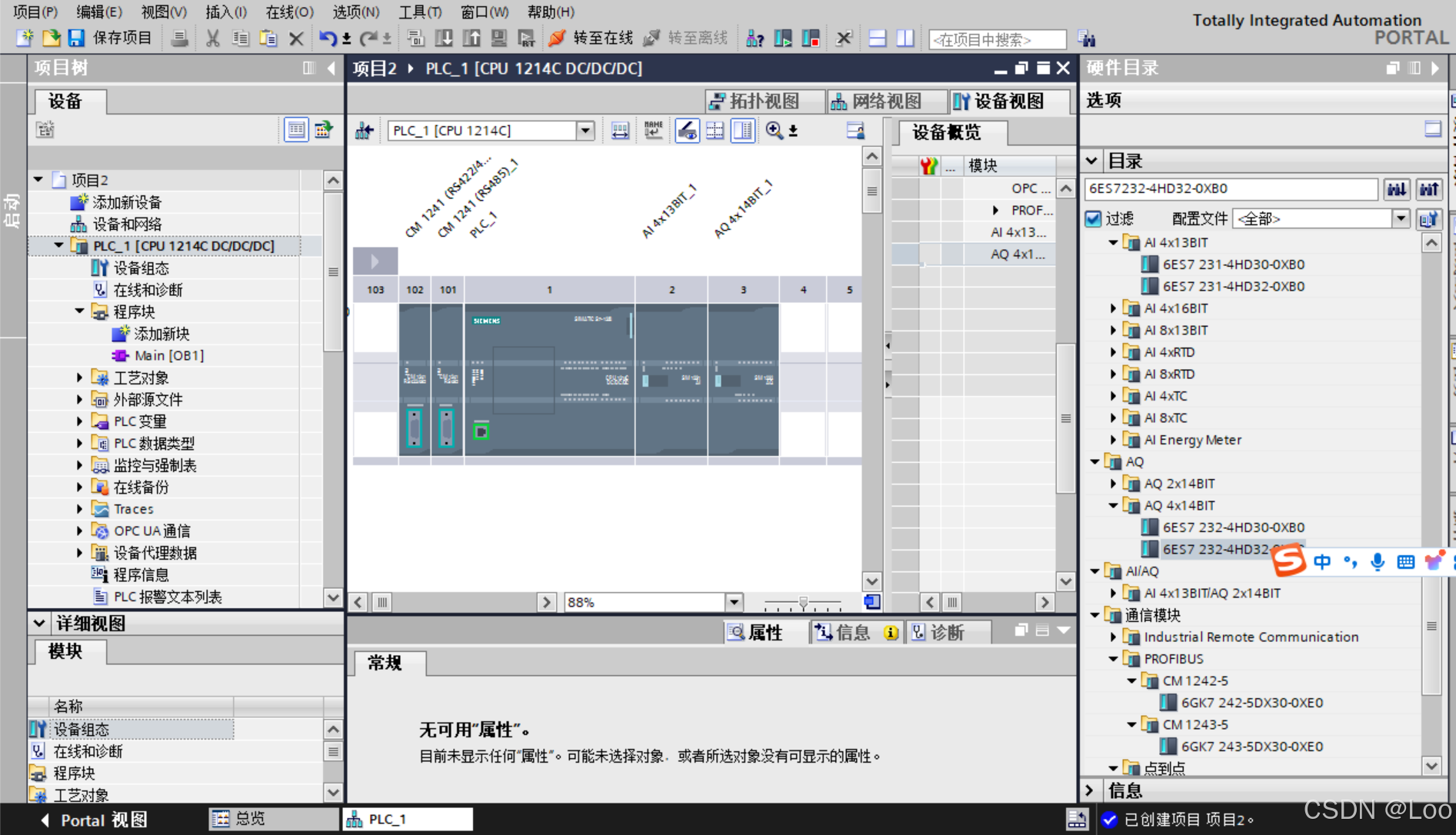Click the open project folder icon
This screenshot has height=835, width=1456.
[x=51, y=38]
